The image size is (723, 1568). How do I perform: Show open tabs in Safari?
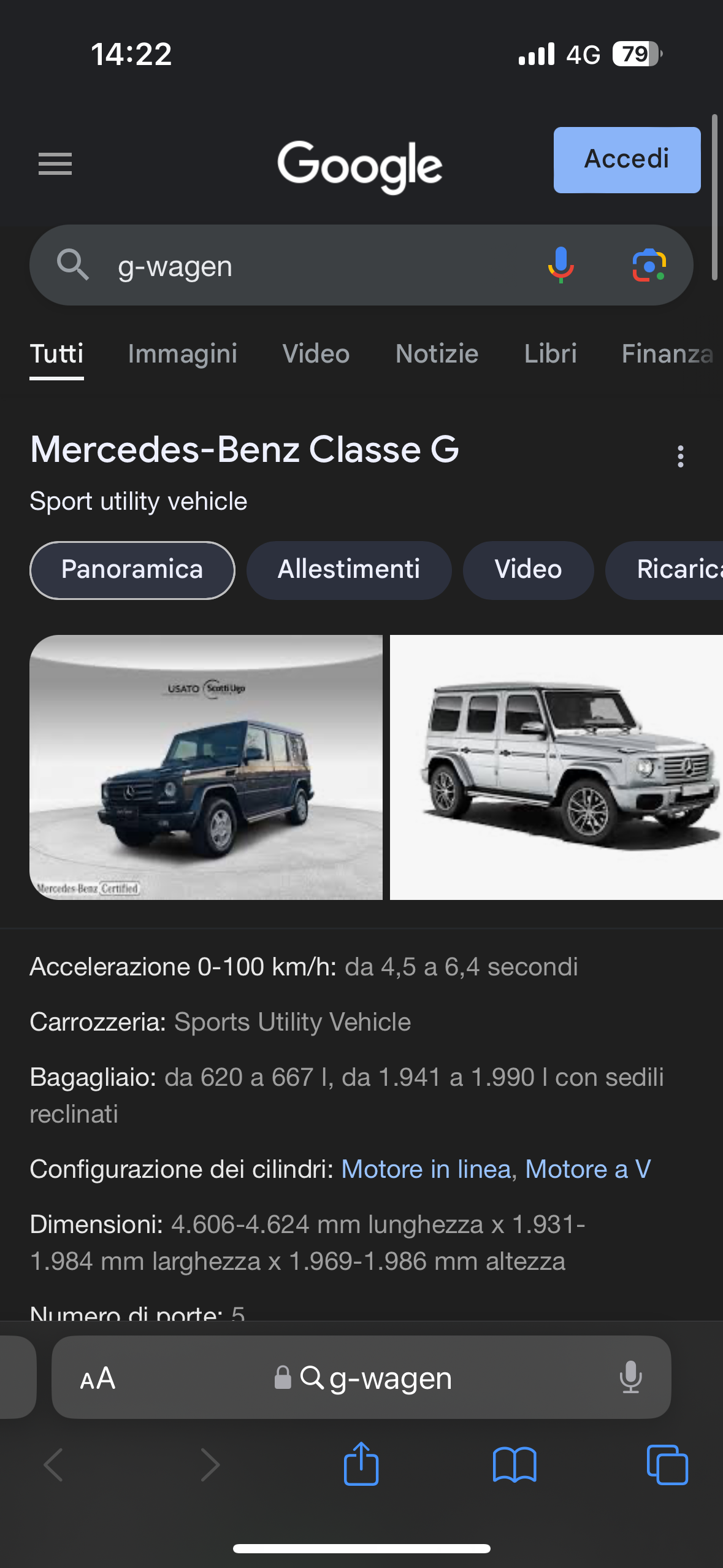667,1465
